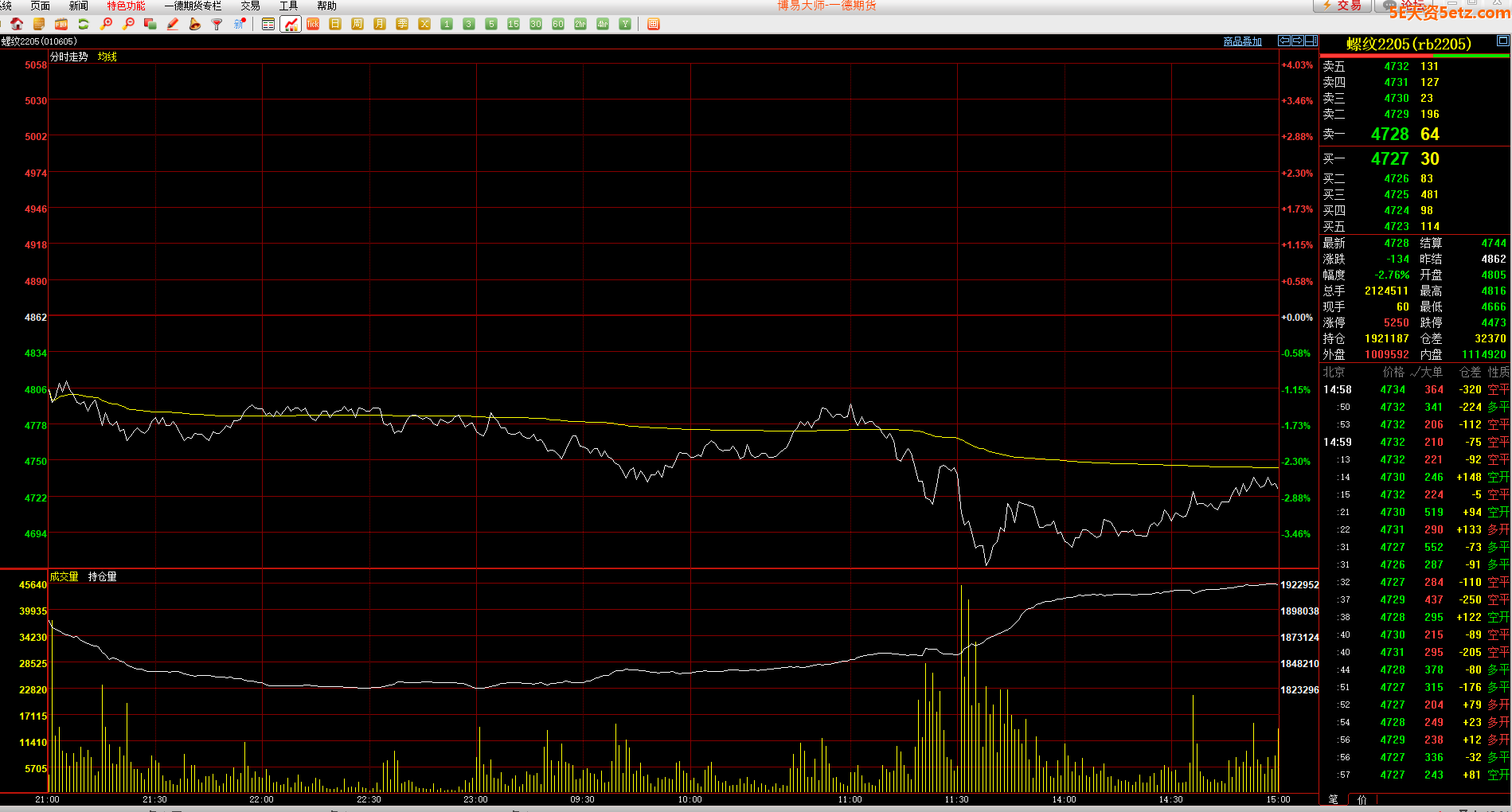1512x812 pixels.
Task: Click the home icon in toolbar
Action: point(17,24)
